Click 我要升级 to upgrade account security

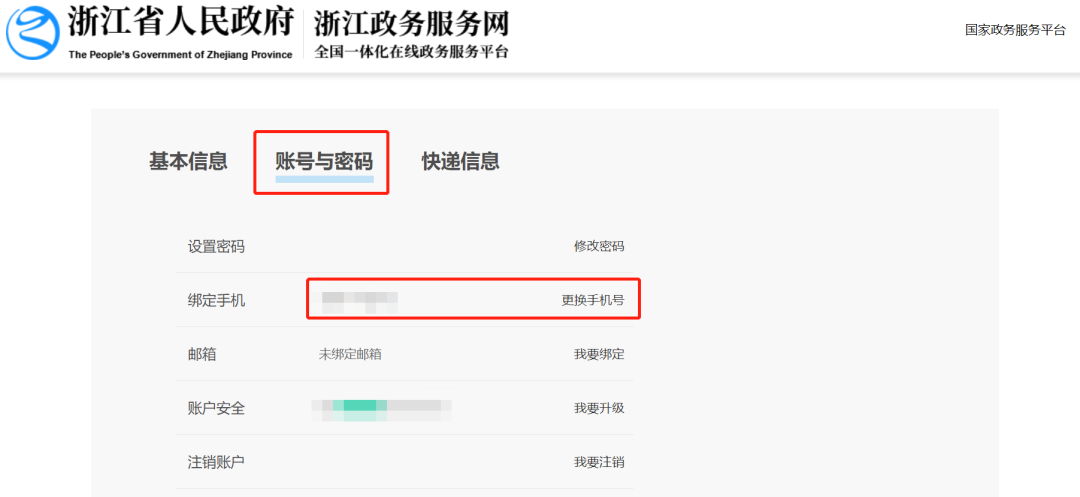click(599, 408)
